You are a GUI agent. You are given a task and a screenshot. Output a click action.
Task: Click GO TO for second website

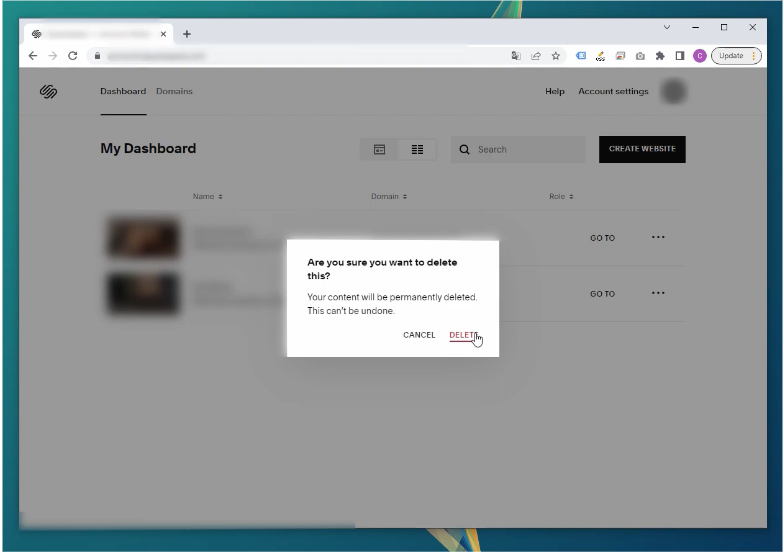[x=602, y=294]
